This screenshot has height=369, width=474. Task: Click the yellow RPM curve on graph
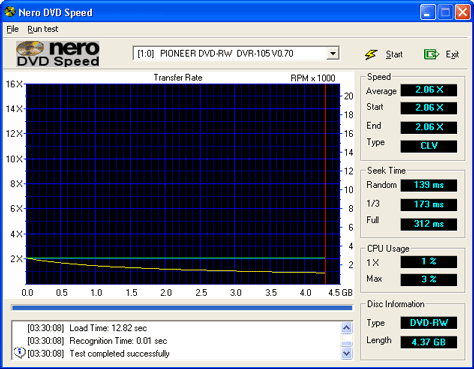[x=176, y=268]
